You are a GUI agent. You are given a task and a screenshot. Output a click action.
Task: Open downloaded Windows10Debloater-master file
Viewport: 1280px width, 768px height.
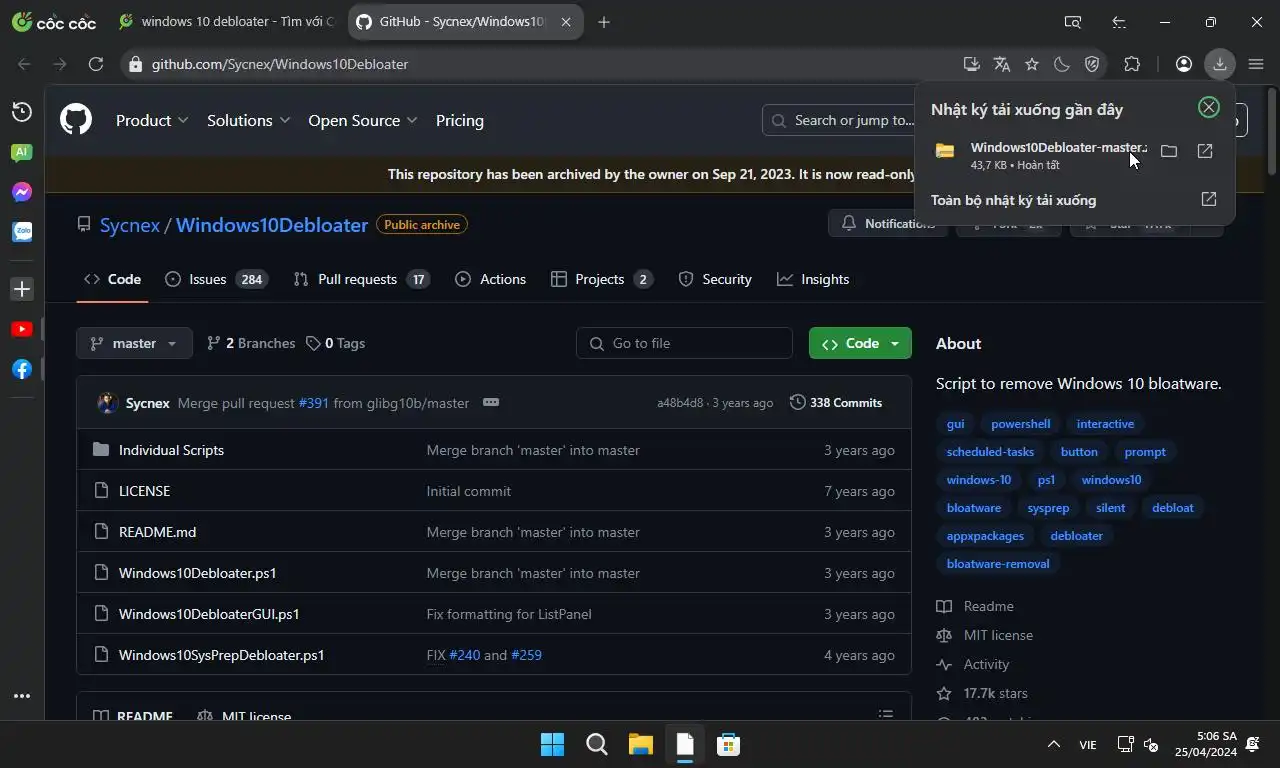(1059, 147)
